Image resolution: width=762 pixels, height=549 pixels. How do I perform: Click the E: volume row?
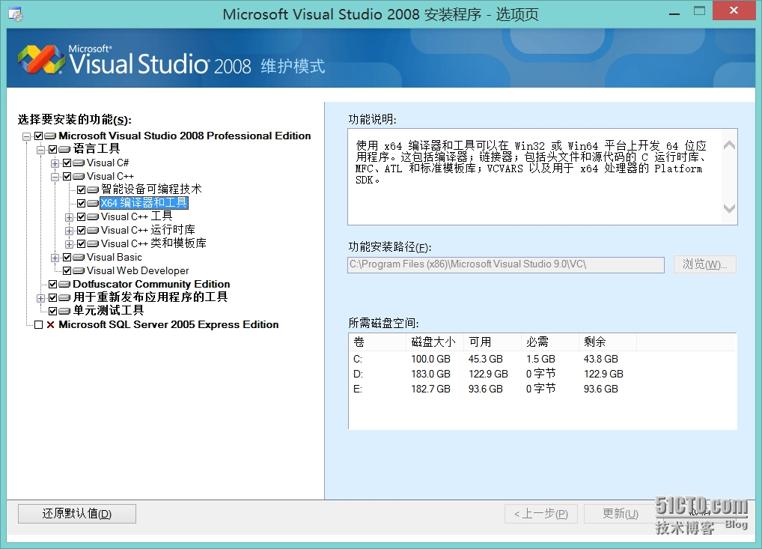tap(542, 389)
